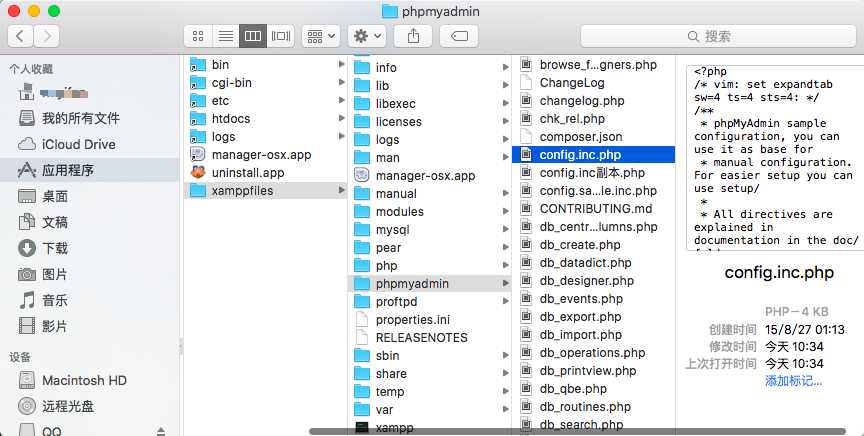864x436 pixels.
Task: Select 应用程序 in sidebar
Action: [x=89, y=170]
